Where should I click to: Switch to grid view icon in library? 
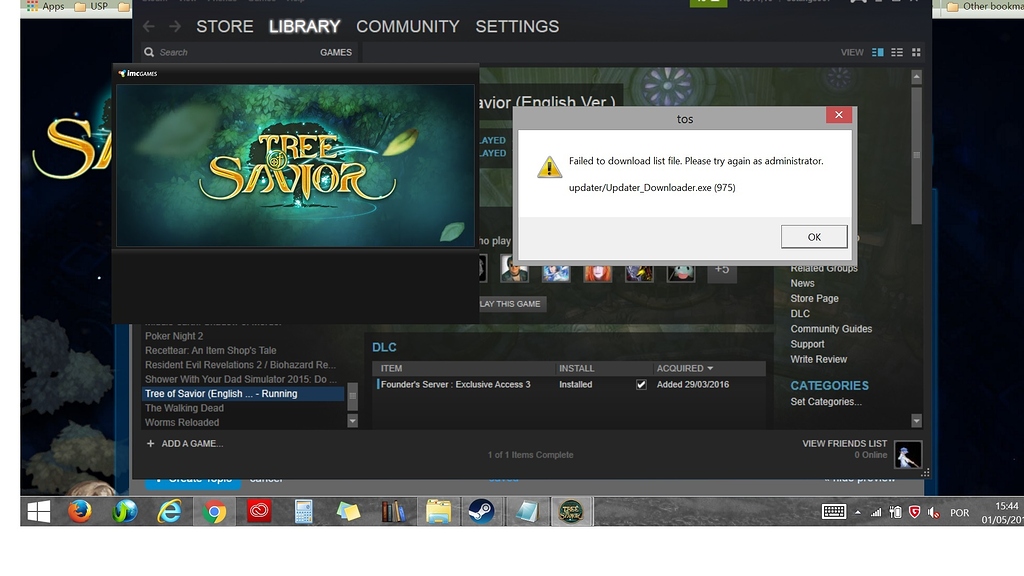(x=916, y=52)
